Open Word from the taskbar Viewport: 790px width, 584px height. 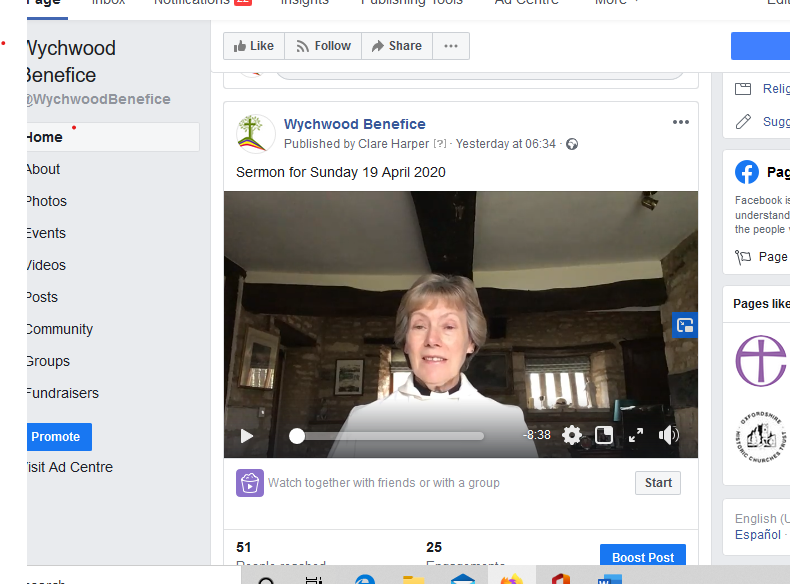[x=610, y=579]
